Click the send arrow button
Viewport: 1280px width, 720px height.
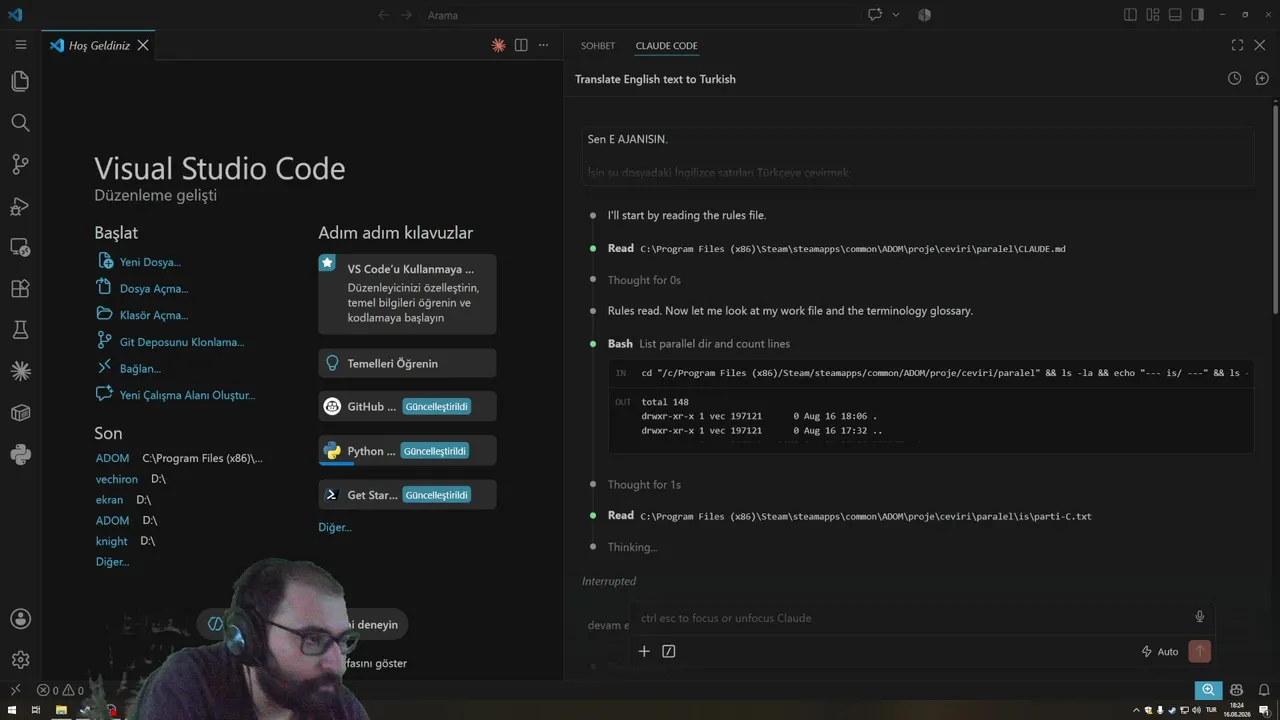tap(1199, 651)
